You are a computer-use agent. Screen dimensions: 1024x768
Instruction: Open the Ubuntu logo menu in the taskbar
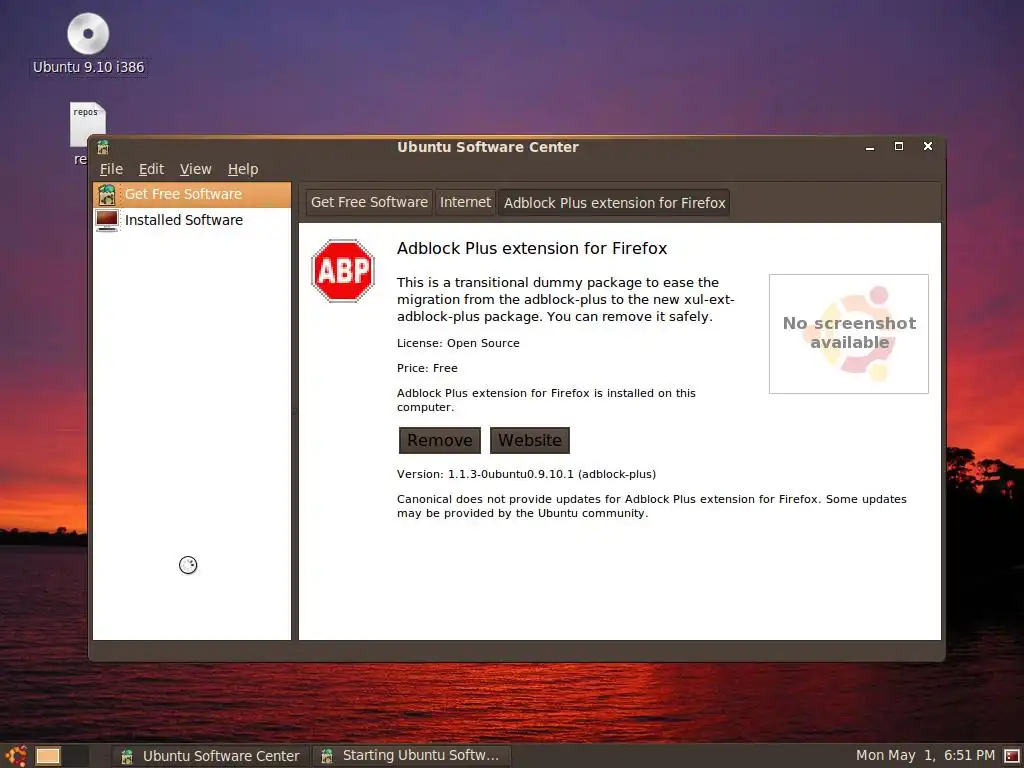[x=15, y=756]
